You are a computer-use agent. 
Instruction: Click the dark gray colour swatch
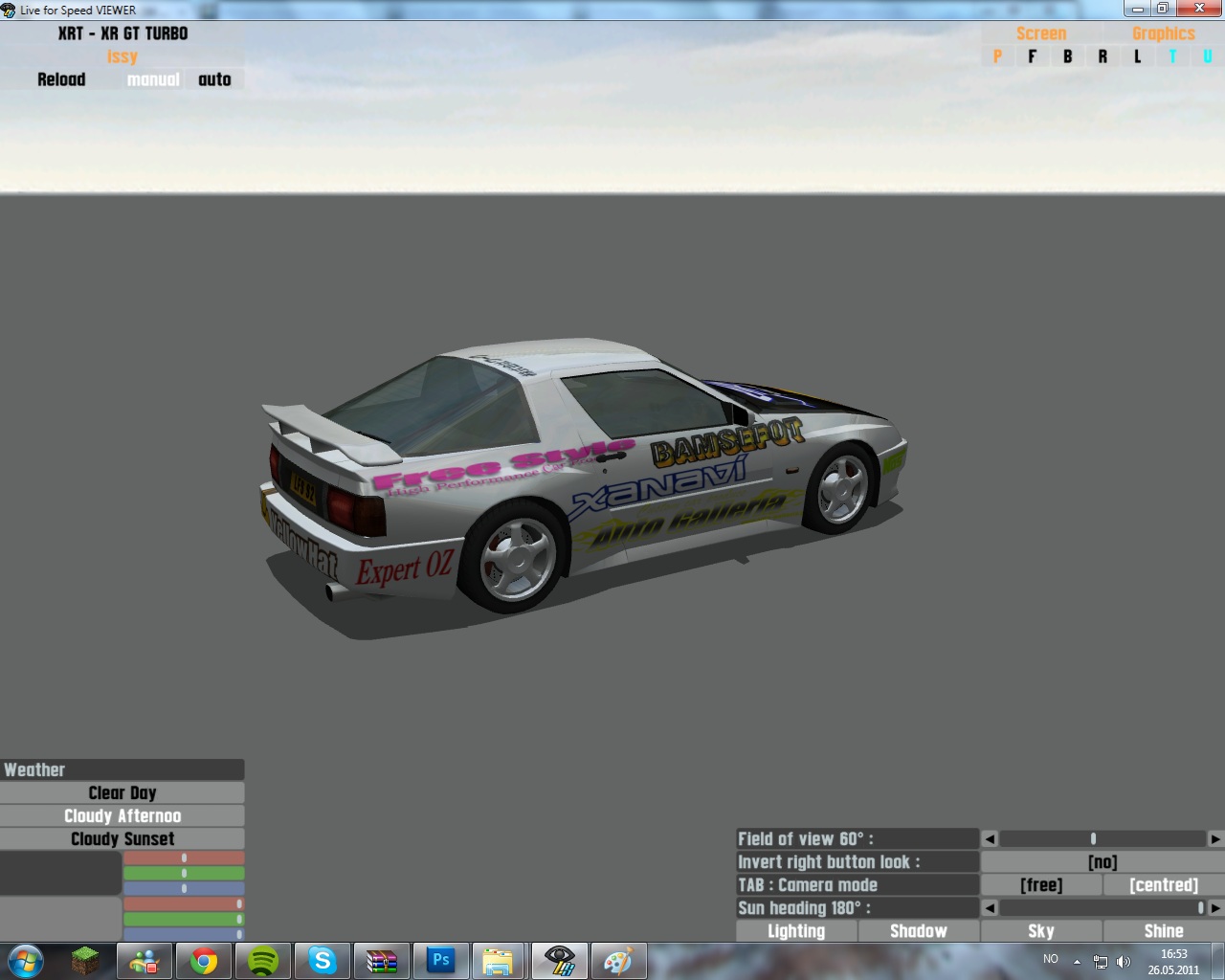click(60, 873)
